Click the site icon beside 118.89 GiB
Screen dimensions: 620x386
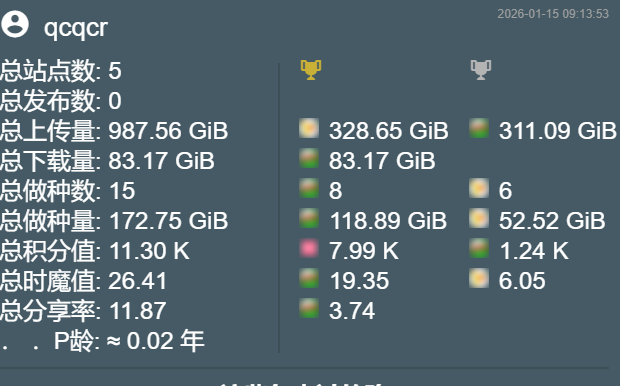tap(309, 218)
